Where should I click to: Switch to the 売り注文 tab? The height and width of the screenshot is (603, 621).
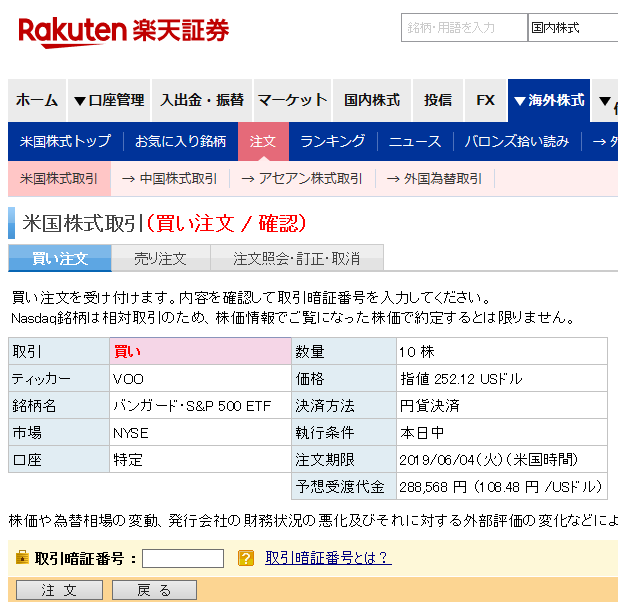click(160, 259)
